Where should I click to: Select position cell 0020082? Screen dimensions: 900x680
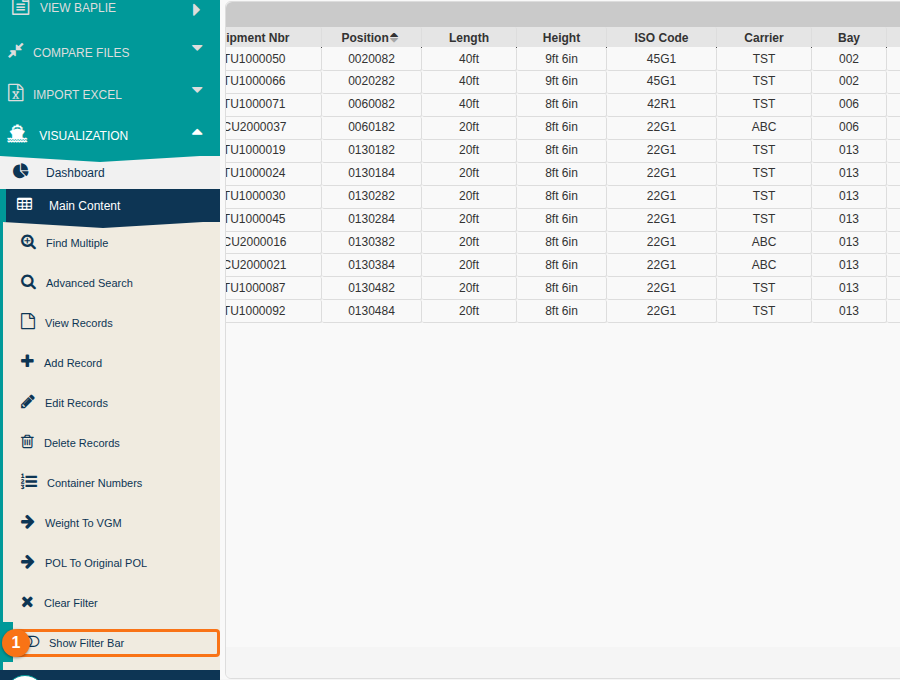point(371,59)
